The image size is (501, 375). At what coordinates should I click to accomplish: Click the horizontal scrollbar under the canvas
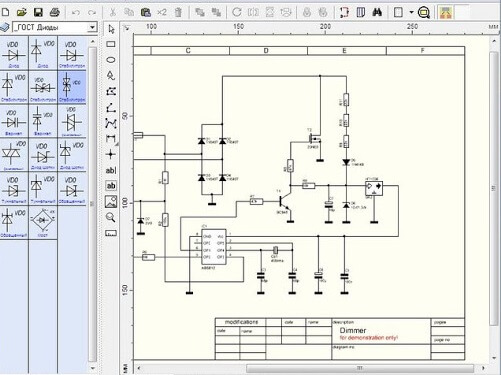[x=360, y=368]
